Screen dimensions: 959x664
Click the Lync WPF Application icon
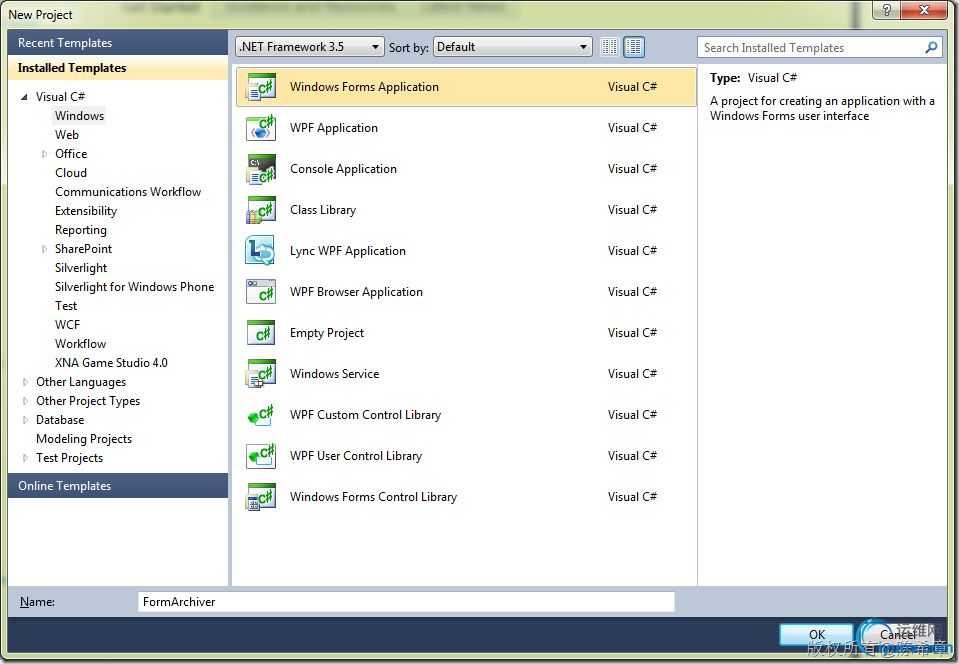coord(261,251)
